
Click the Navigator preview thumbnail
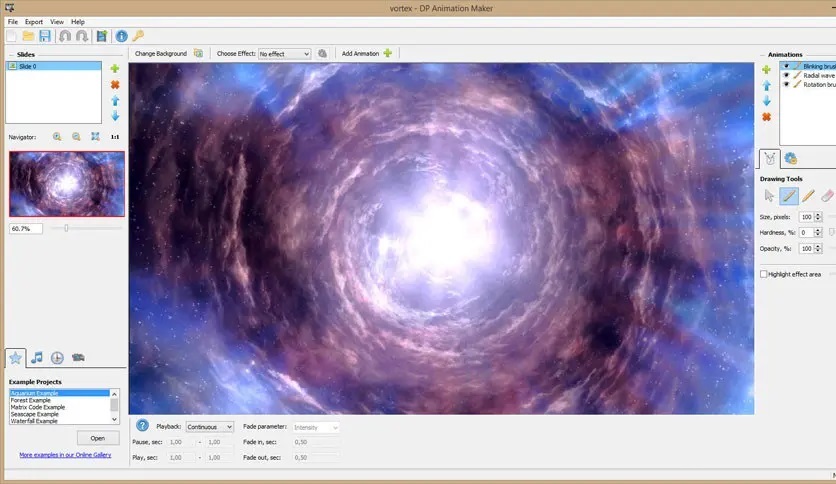[67, 184]
